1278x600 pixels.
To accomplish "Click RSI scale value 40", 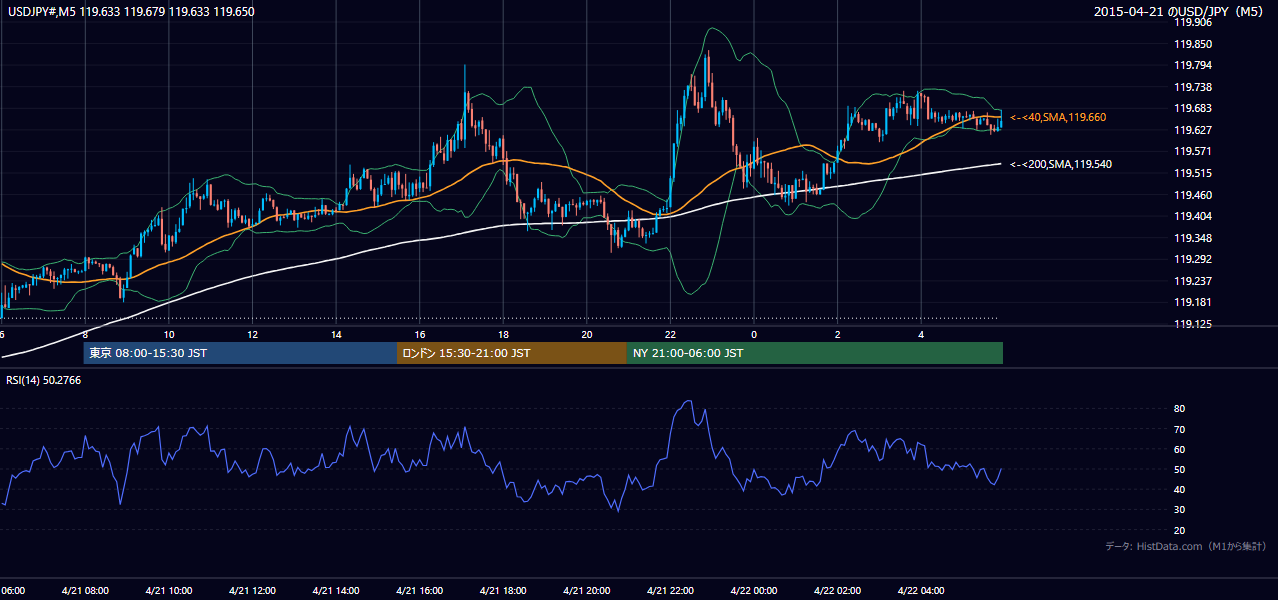I will pos(1180,489).
